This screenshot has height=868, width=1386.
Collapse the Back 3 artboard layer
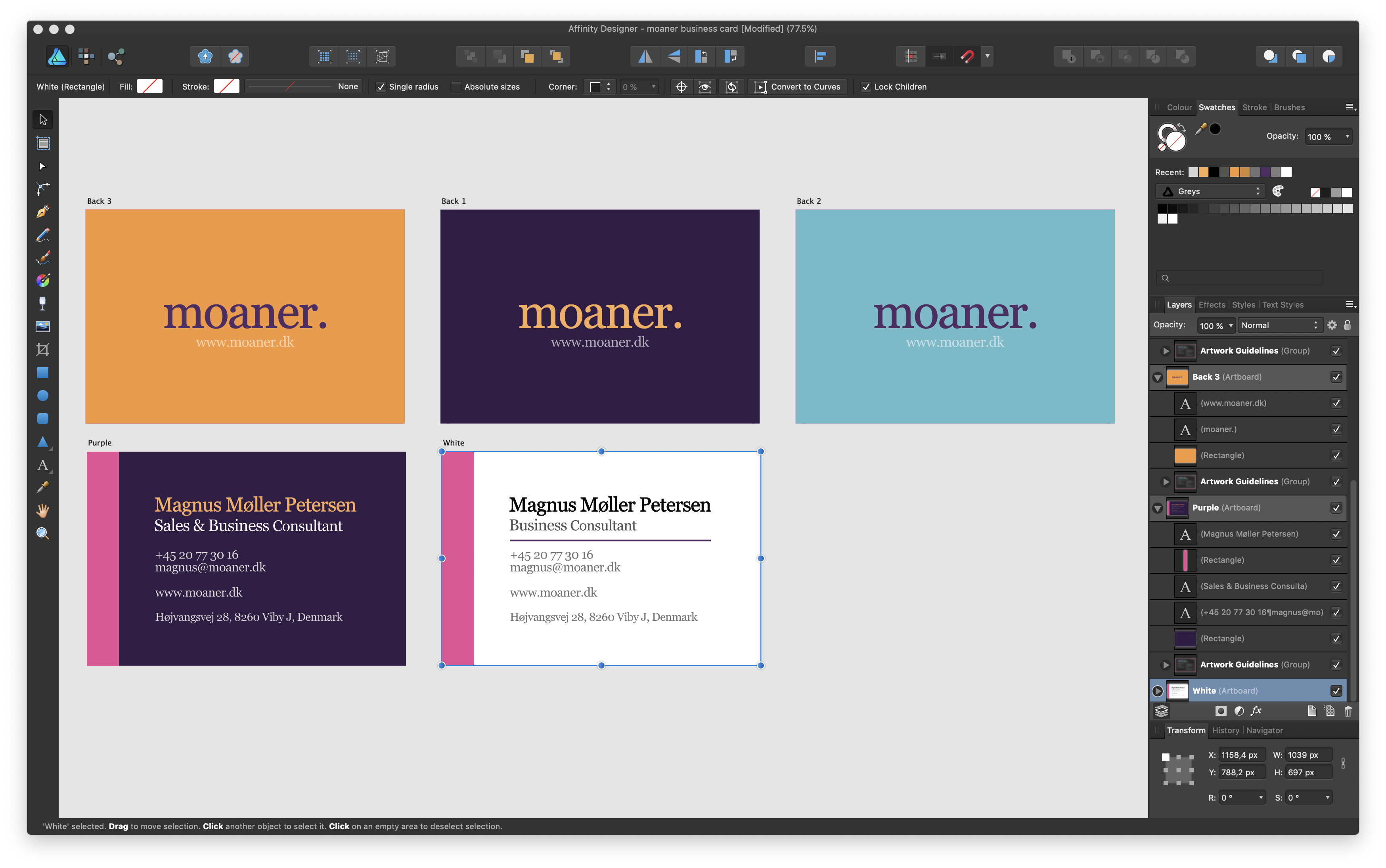tap(1158, 378)
